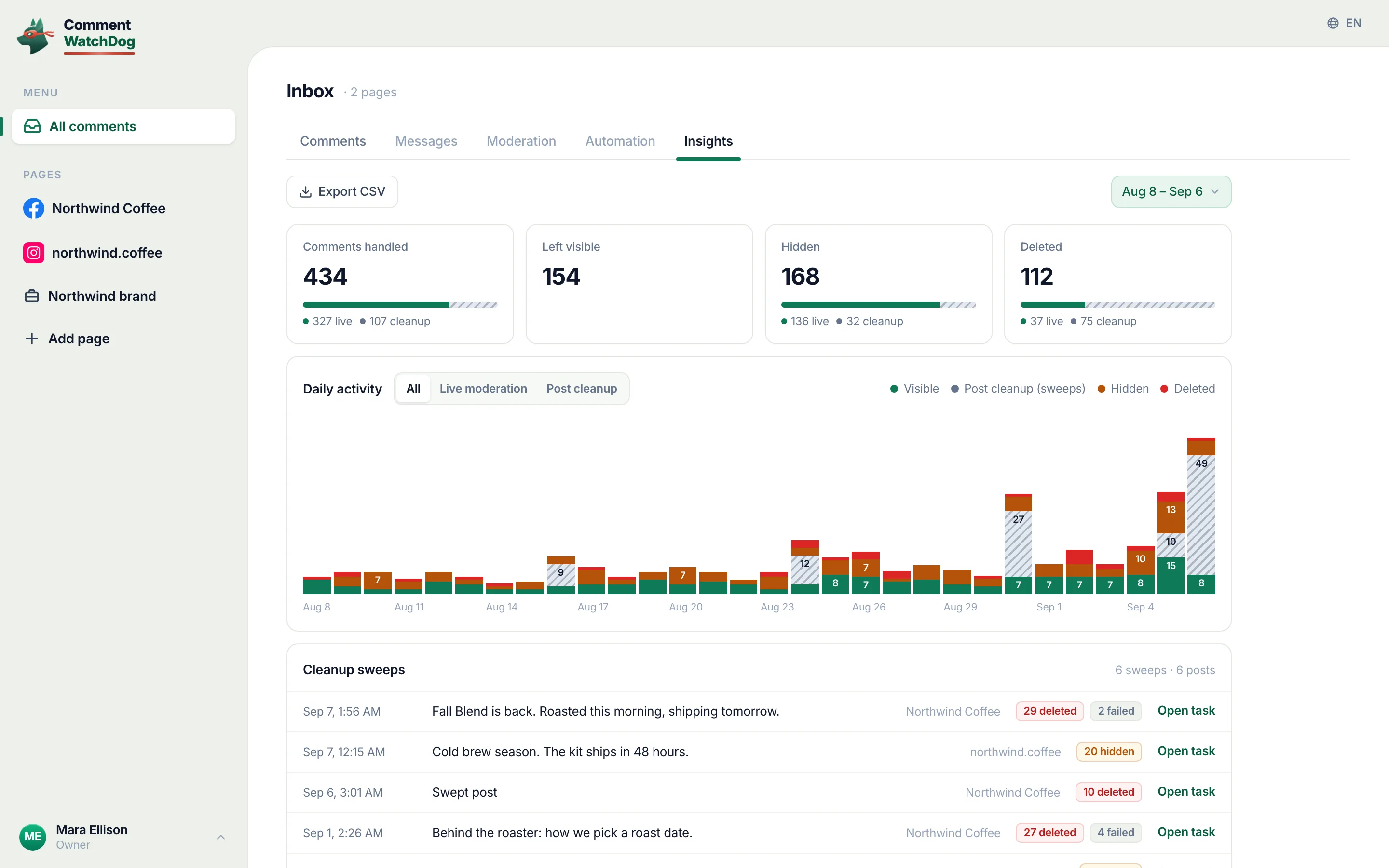Click the chart segment labeled 12

coord(804,570)
